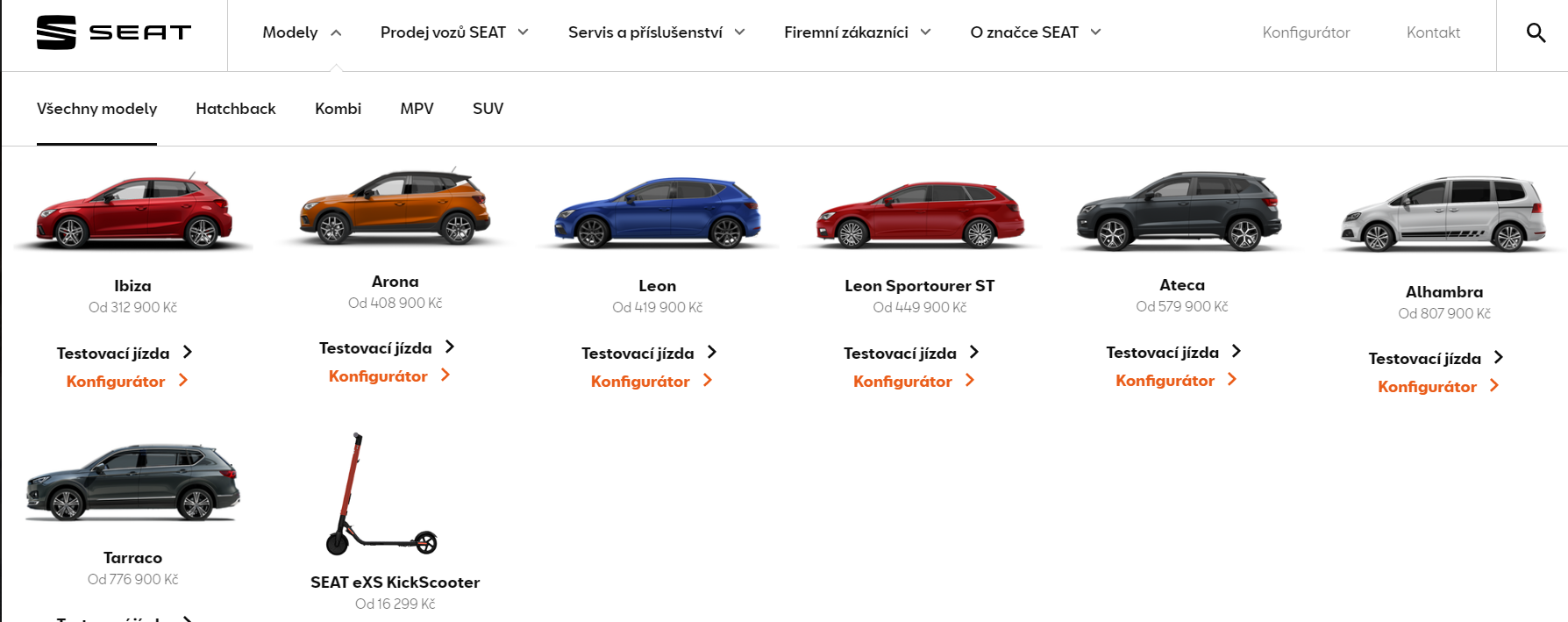Screen dimensions: 1568x622
Task: Click the arrow next to Alhambra Testovací jízda
Action: (x=1499, y=357)
